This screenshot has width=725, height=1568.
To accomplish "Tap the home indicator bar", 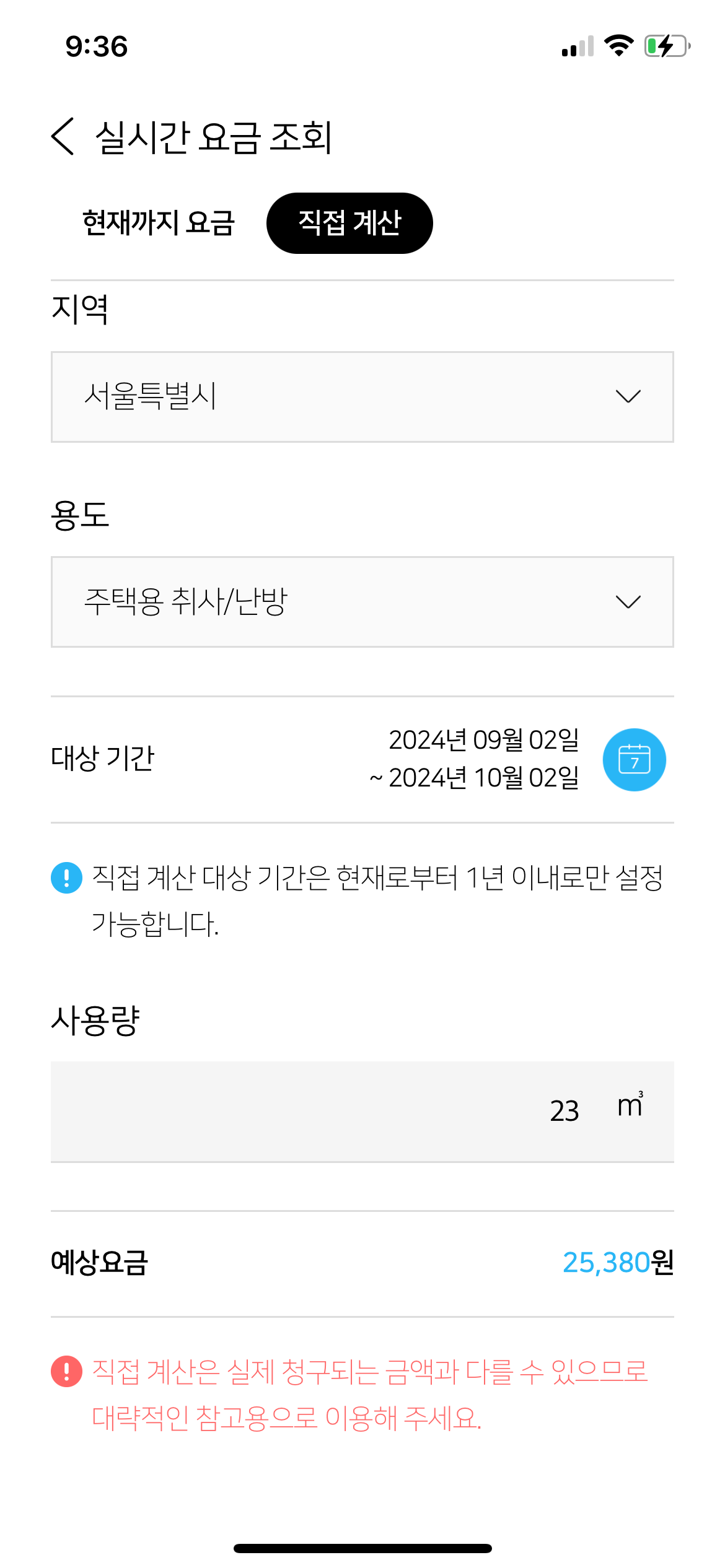I will [x=362, y=1548].
